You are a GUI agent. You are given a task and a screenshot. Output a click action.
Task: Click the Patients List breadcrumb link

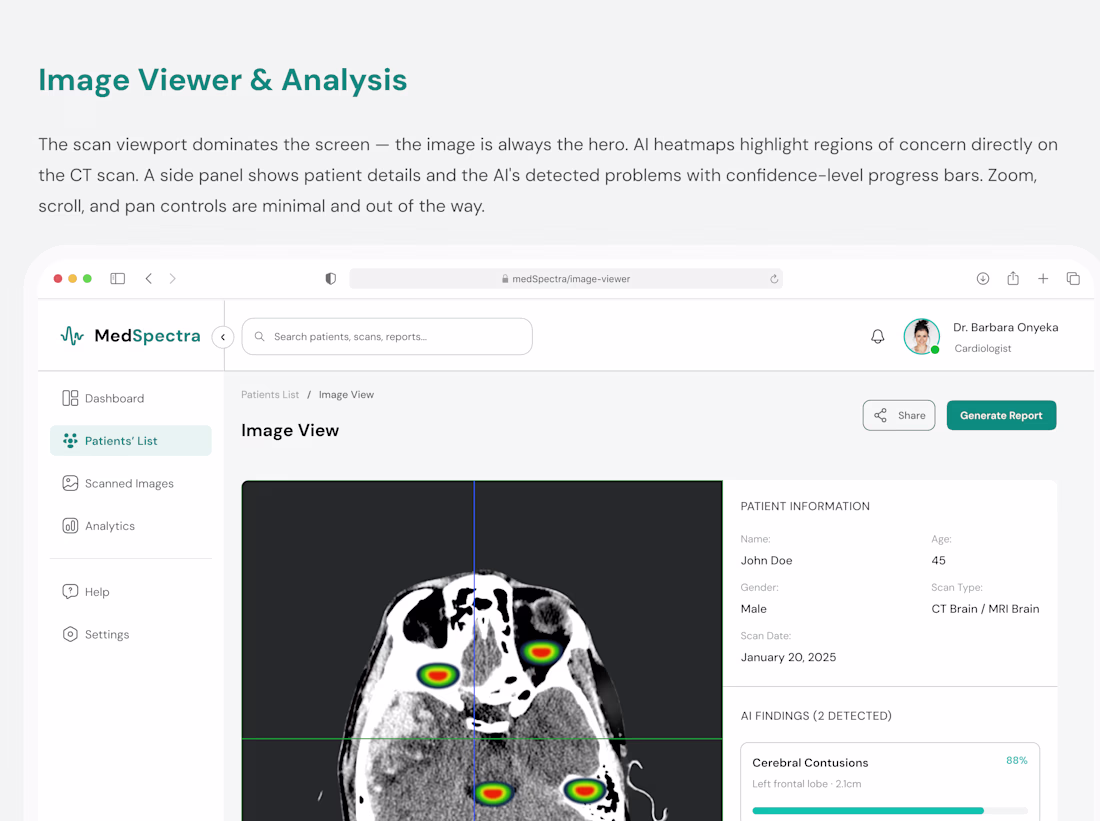tap(270, 395)
